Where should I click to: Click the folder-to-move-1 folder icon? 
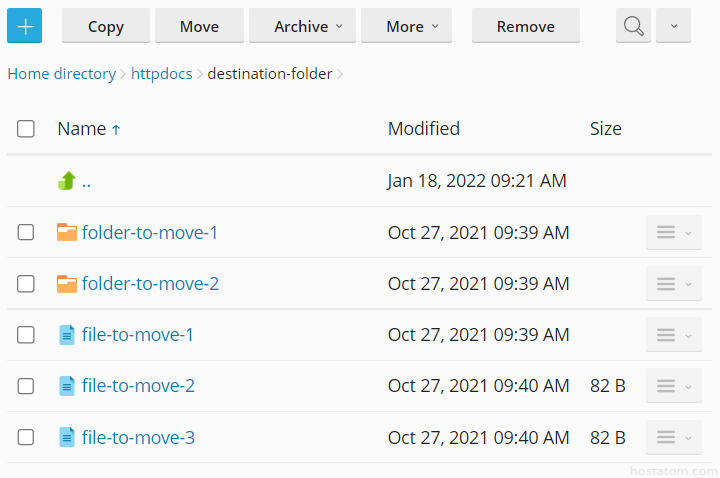(67, 233)
